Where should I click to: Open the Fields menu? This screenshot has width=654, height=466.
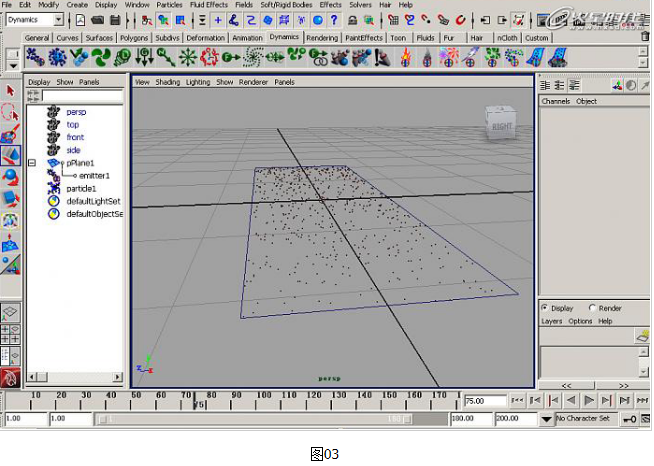[x=244, y=5]
